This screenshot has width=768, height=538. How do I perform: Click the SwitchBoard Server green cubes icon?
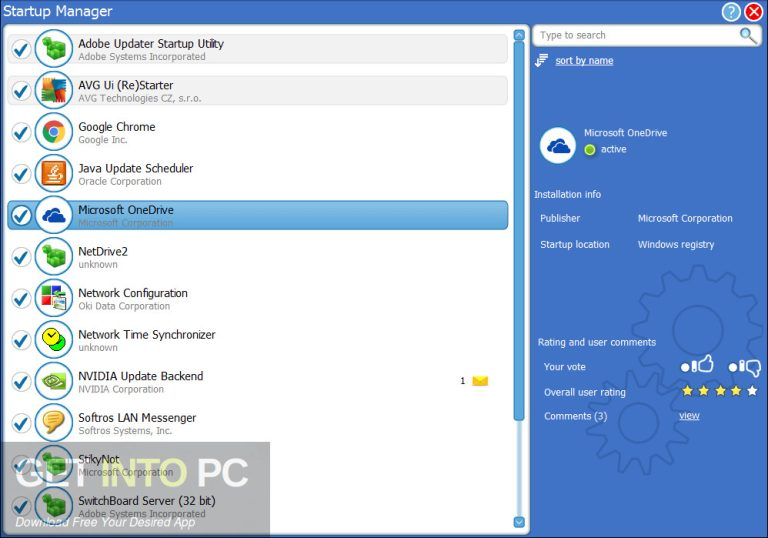54,506
